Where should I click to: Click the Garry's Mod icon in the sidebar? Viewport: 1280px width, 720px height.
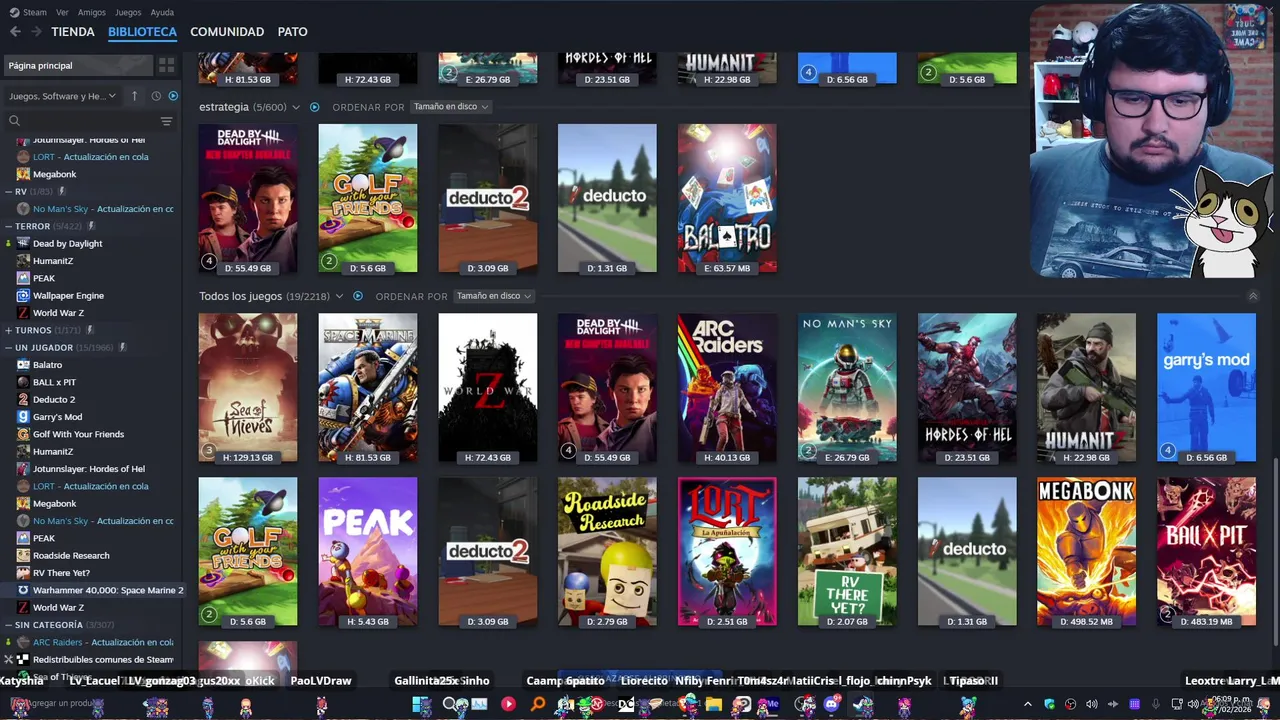(x=23, y=417)
